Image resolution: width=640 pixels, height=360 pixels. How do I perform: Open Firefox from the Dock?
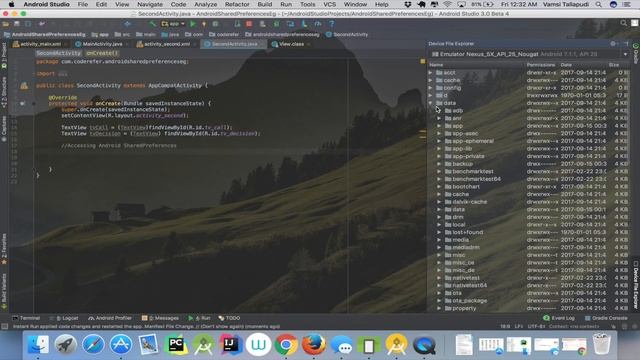[313, 345]
